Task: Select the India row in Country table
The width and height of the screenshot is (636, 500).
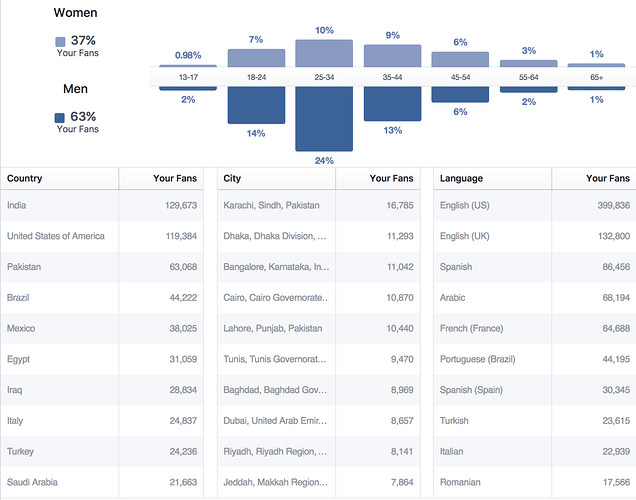Action: [x=102, y=205]
